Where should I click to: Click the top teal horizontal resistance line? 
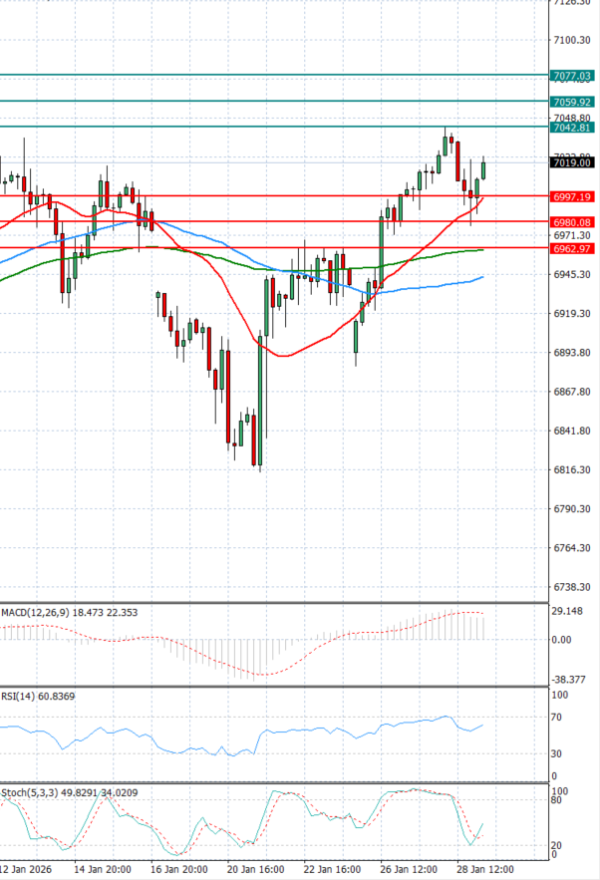click(270, 75)
